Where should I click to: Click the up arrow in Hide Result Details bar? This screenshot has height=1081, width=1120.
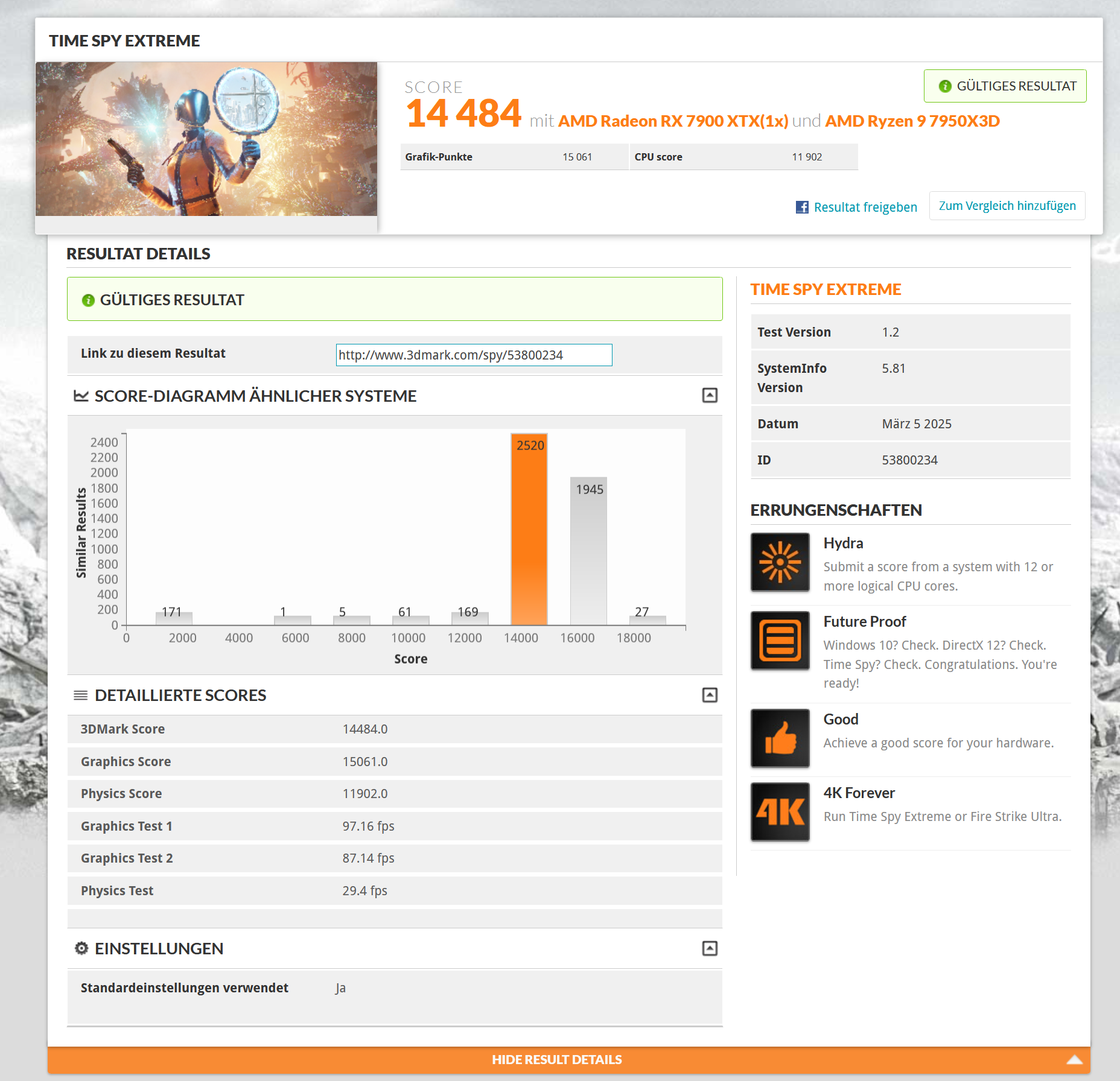(x=1074, y=1060)
